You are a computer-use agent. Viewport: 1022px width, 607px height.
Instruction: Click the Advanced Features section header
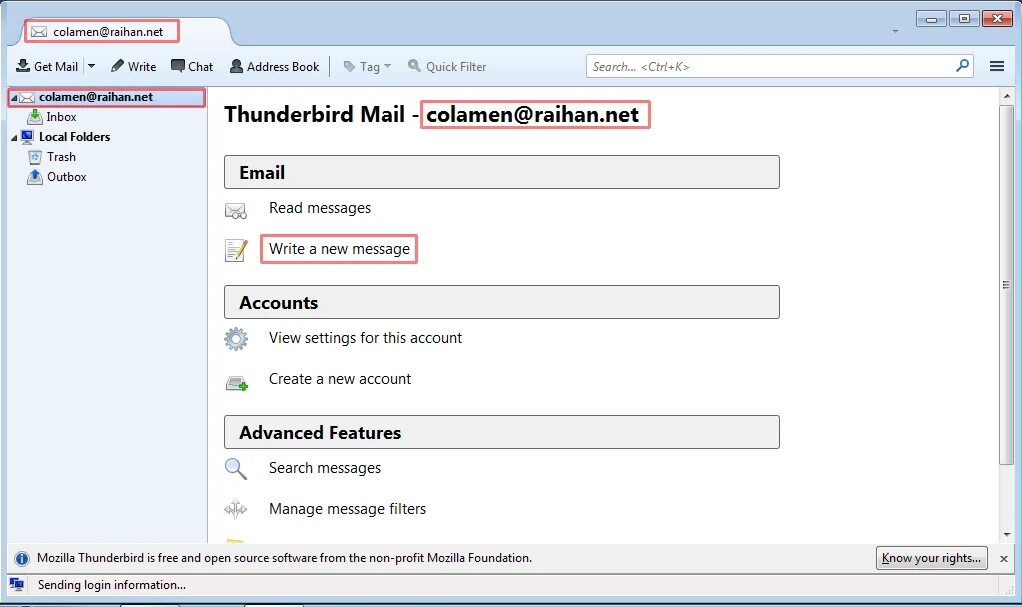[502, 432]
